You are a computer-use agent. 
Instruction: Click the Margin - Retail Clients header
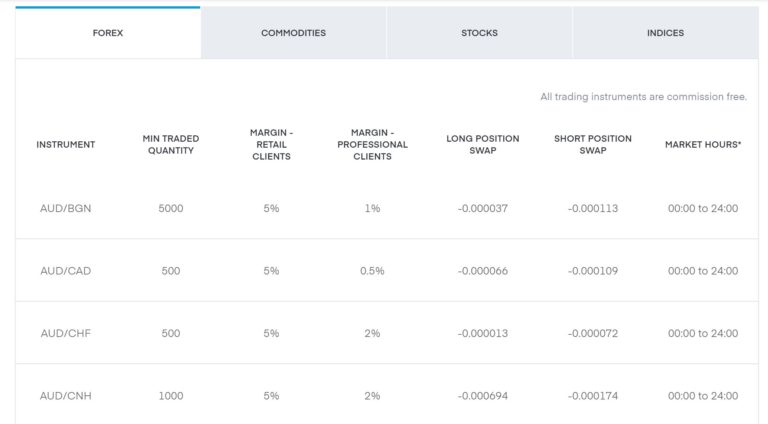[x=271, y=144]
